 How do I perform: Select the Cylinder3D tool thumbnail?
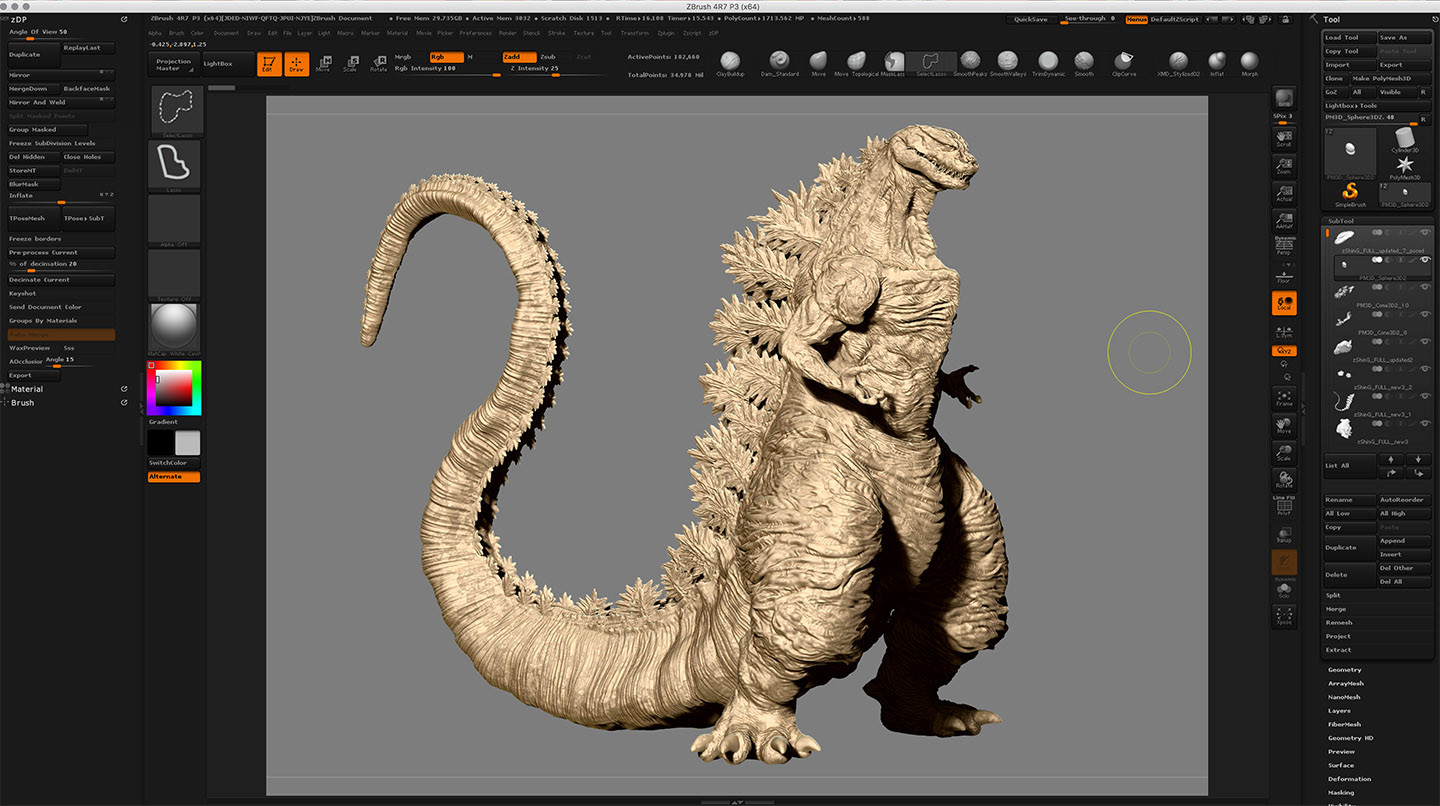click(x=1404, y=139)
